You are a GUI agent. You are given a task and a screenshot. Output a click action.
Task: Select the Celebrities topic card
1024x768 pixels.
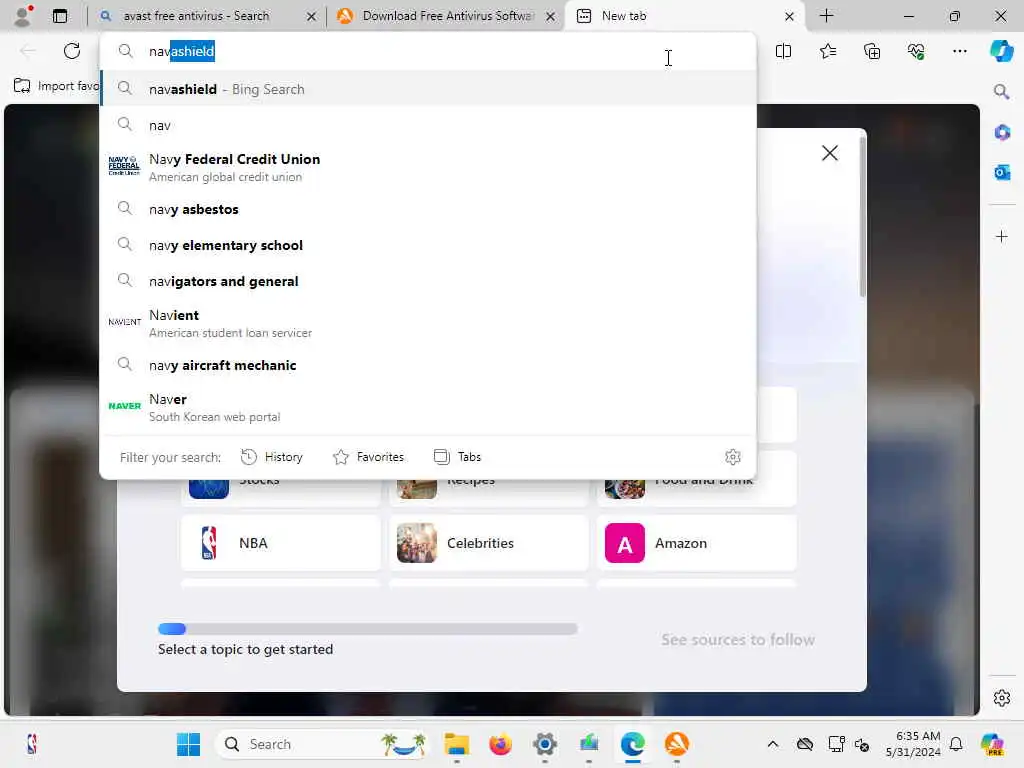point(488,543)
